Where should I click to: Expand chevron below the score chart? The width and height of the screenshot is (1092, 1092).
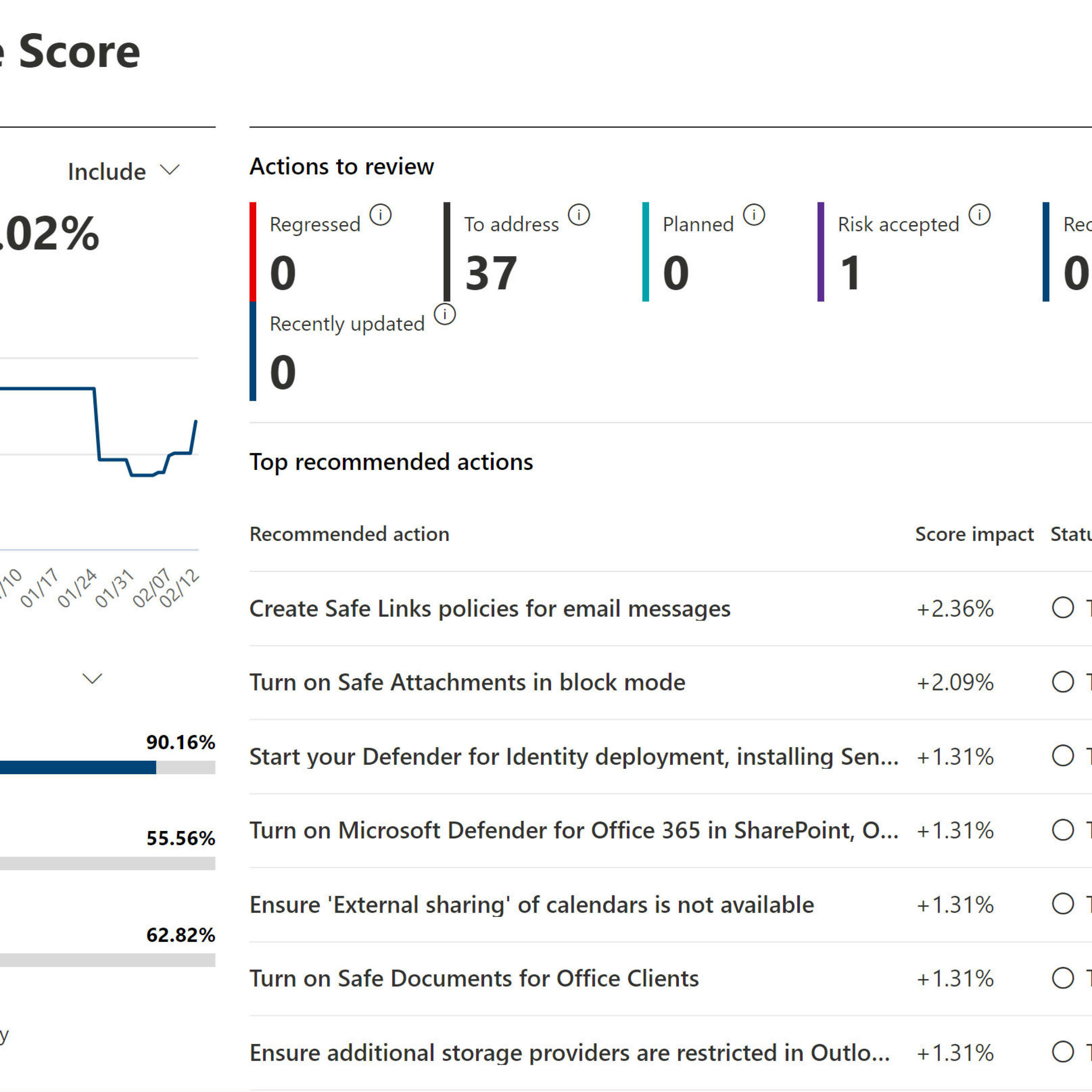(92, 678)
